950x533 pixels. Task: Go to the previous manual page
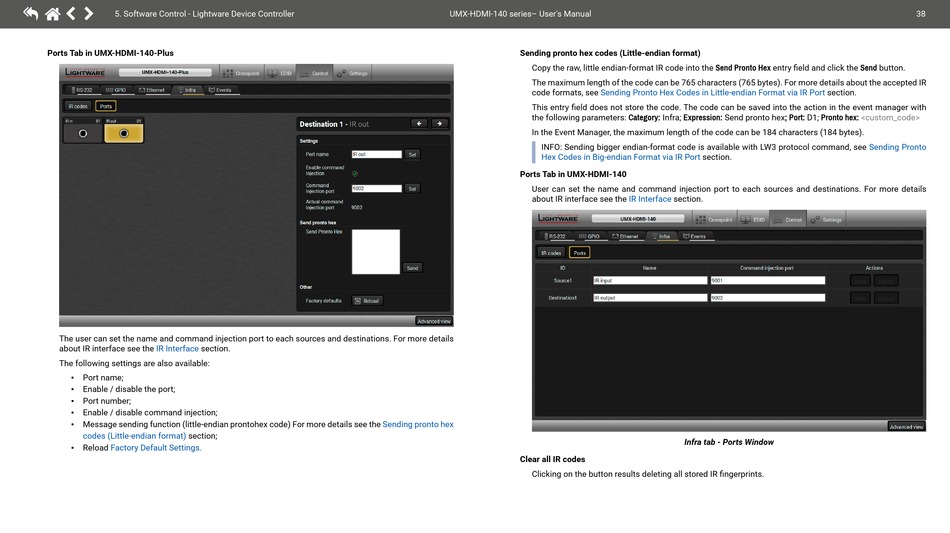(71, 13)
